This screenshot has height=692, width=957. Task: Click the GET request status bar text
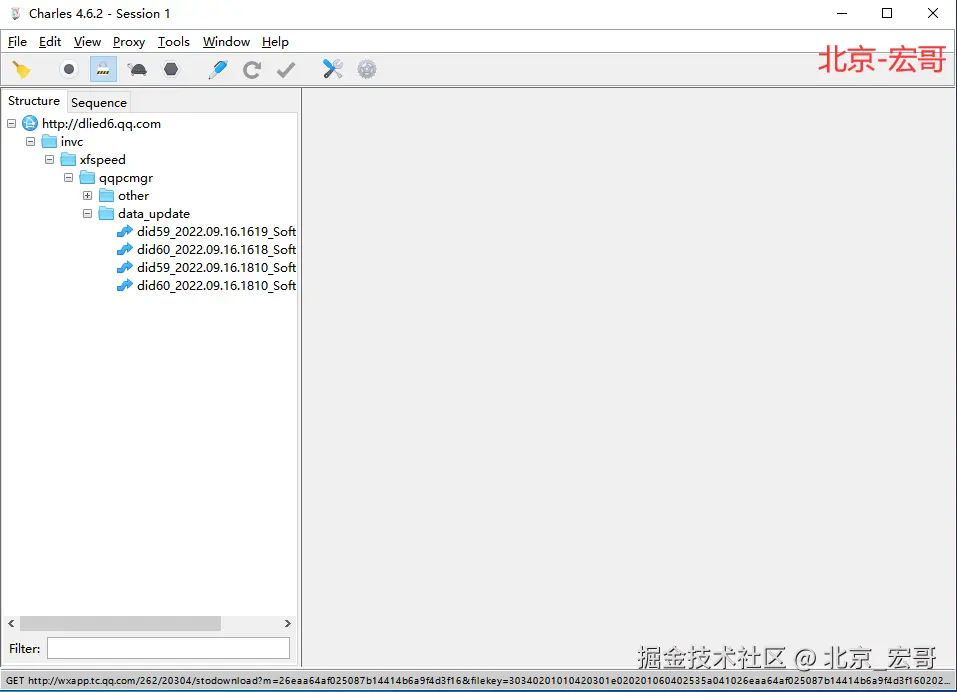click(477, 680)
